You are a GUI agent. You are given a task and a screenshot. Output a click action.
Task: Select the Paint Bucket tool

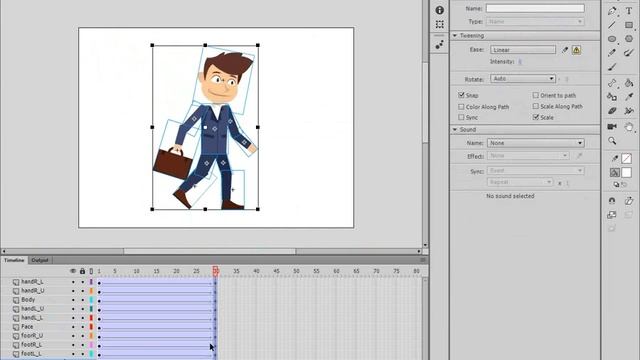(629, 83)
